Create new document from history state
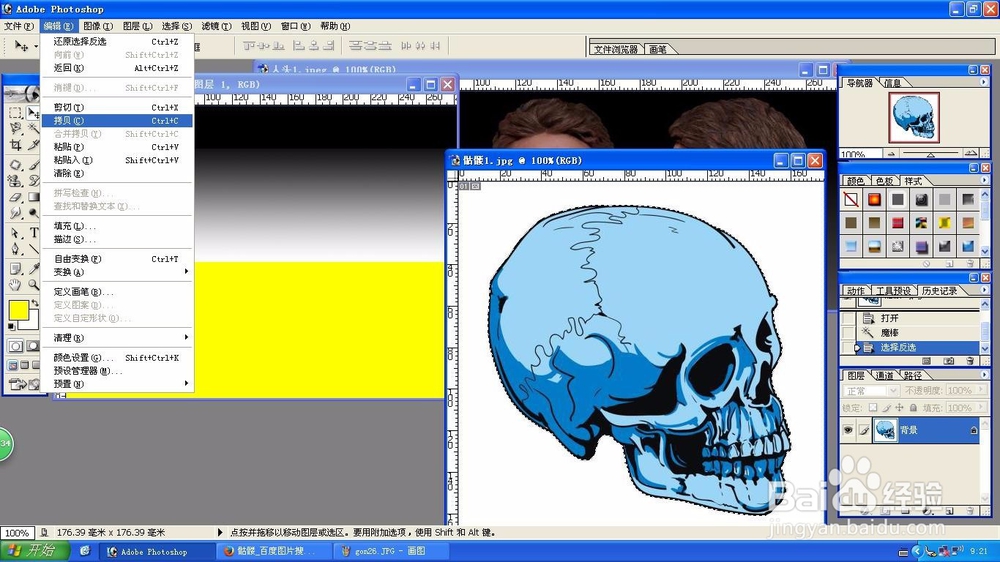This screenshot has width=1000, height=562. click(927, 360)
